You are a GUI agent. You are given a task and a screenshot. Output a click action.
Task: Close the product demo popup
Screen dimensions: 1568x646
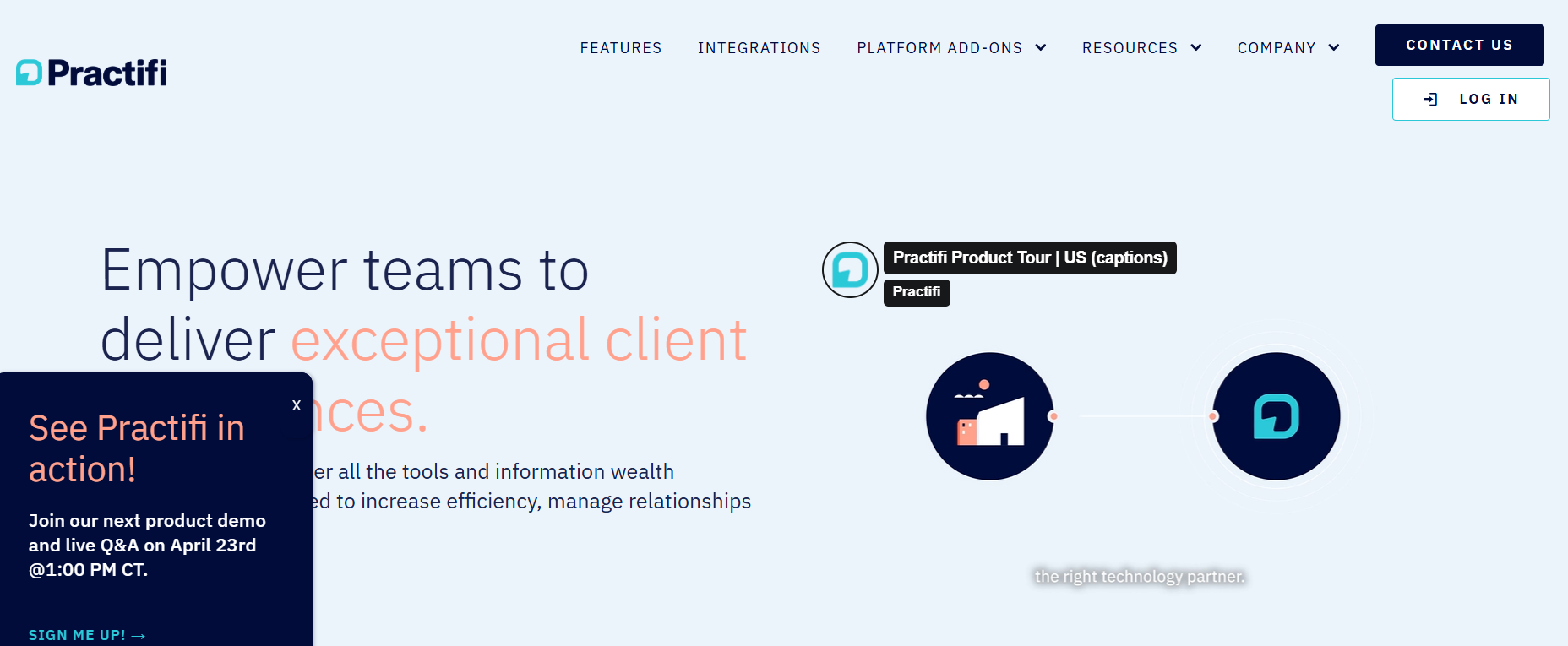pyautogui.click(x=297, y=405)
